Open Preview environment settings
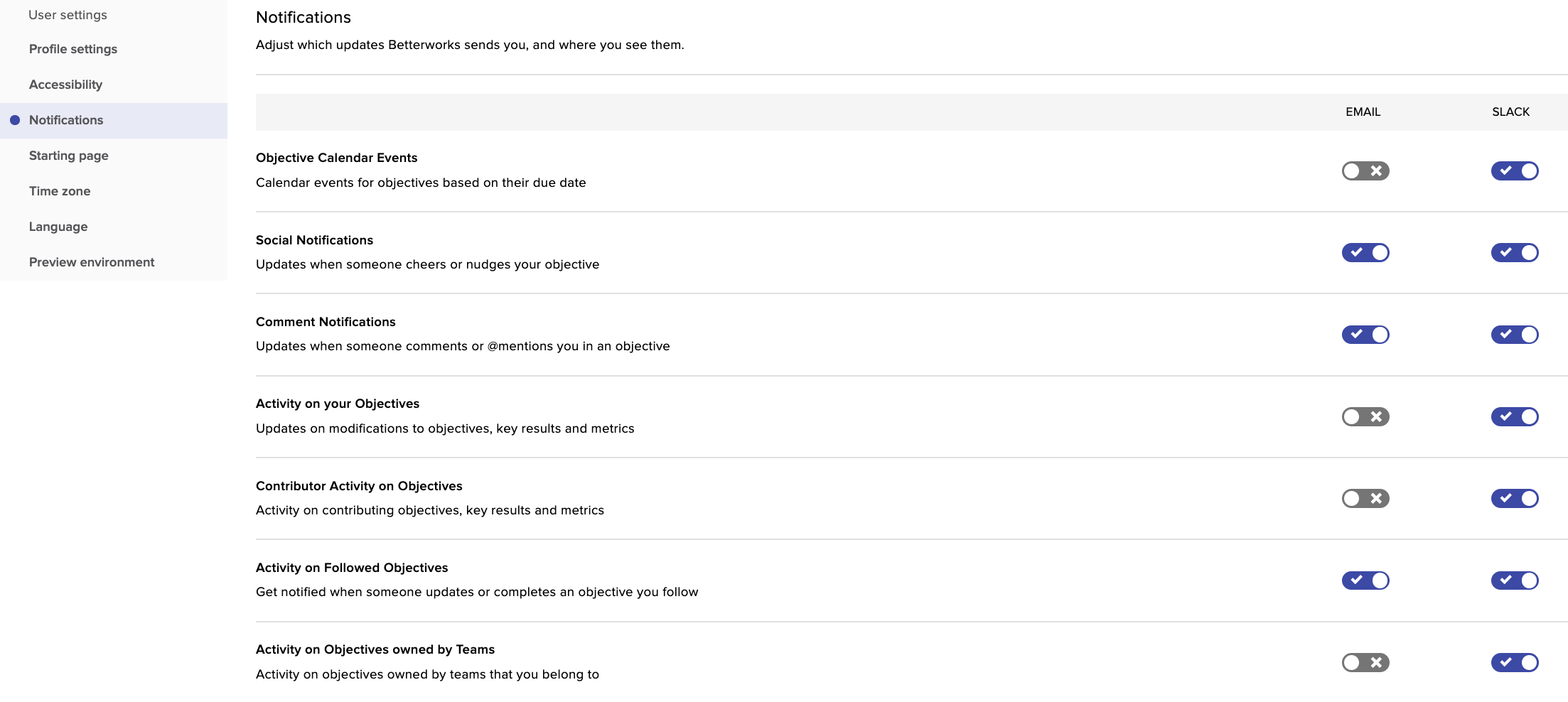The width and height of the screenshot is (1568, 702). click(x=114, y=262)
